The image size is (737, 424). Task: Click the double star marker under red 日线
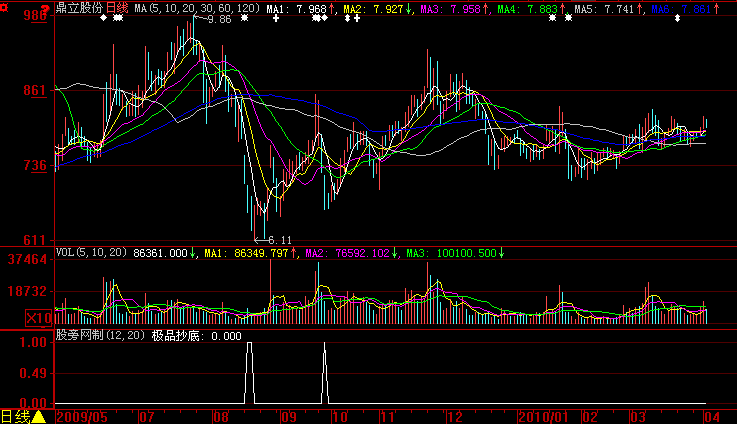118,18
